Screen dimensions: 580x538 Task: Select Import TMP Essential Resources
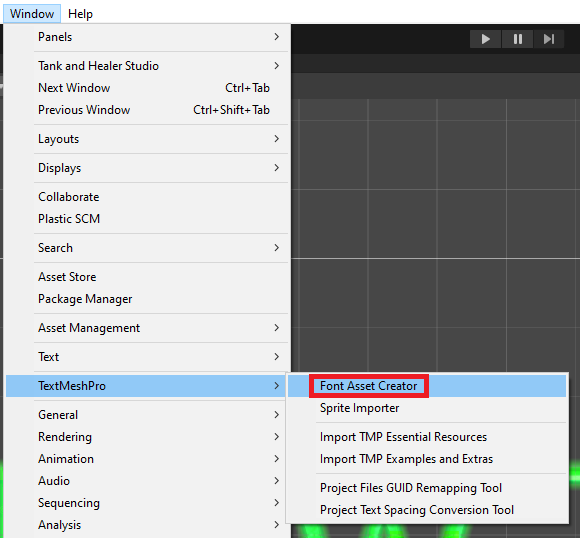(427, 437)
